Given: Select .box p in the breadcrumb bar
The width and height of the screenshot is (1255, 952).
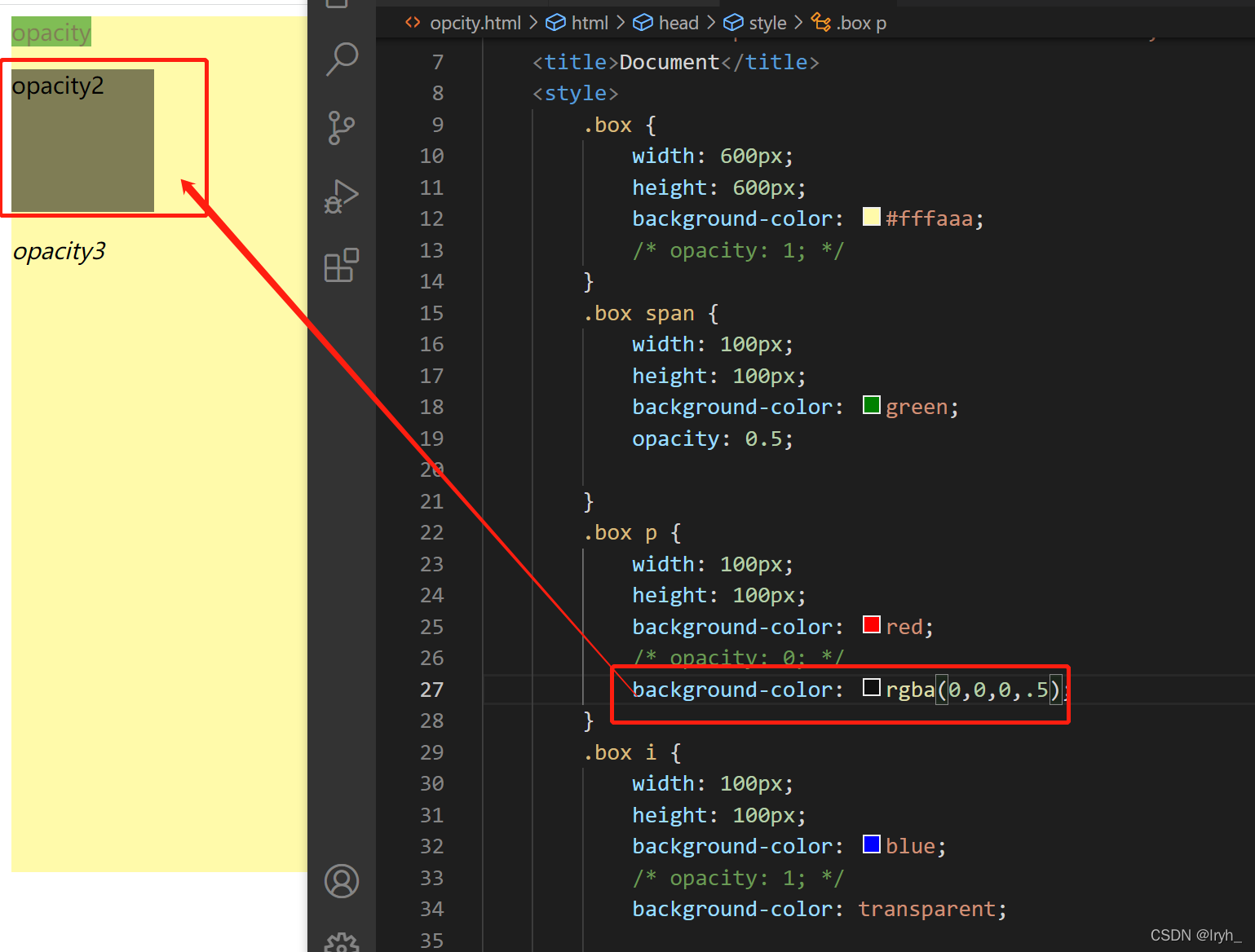Looking at the screenshot, I should tap(862, 22).
